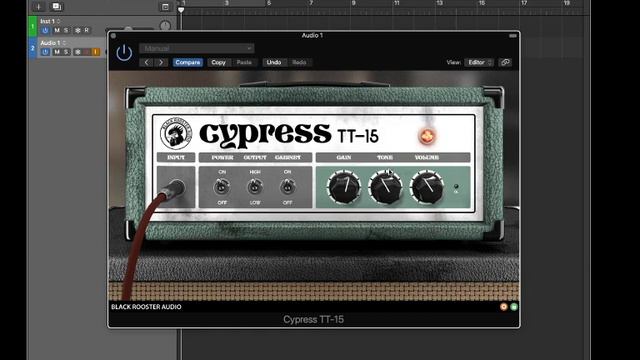Image resolution: width=640 pixels, height=360 pixels.
Task: Open the Manual preset dropdown
Action: (x=197, y=48)
